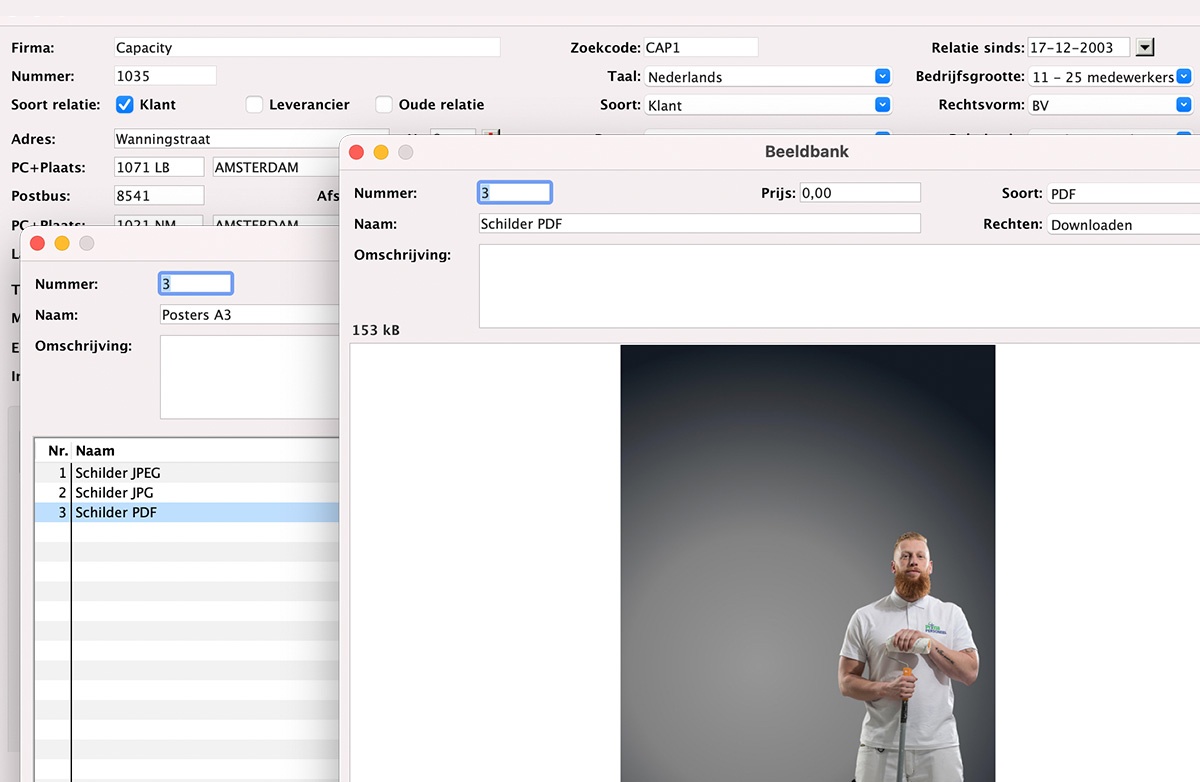Open the Soort dropdown in the relation form

point(768,104)
